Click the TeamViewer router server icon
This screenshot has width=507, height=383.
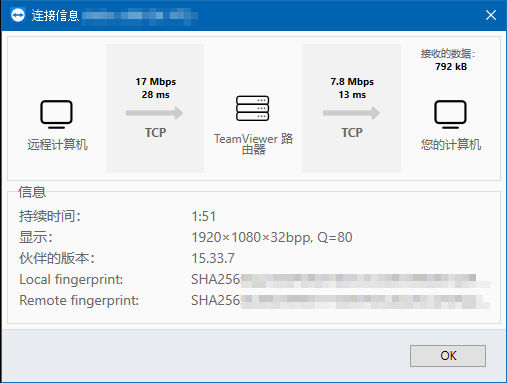252,108
